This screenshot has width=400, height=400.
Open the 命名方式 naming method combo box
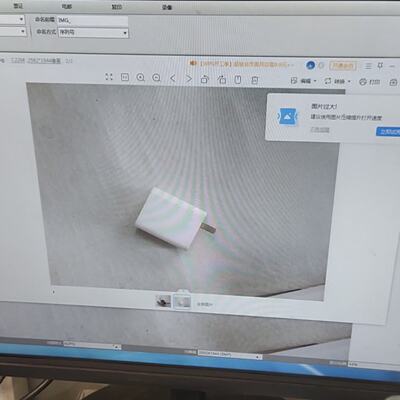click(x=93, y=33)
